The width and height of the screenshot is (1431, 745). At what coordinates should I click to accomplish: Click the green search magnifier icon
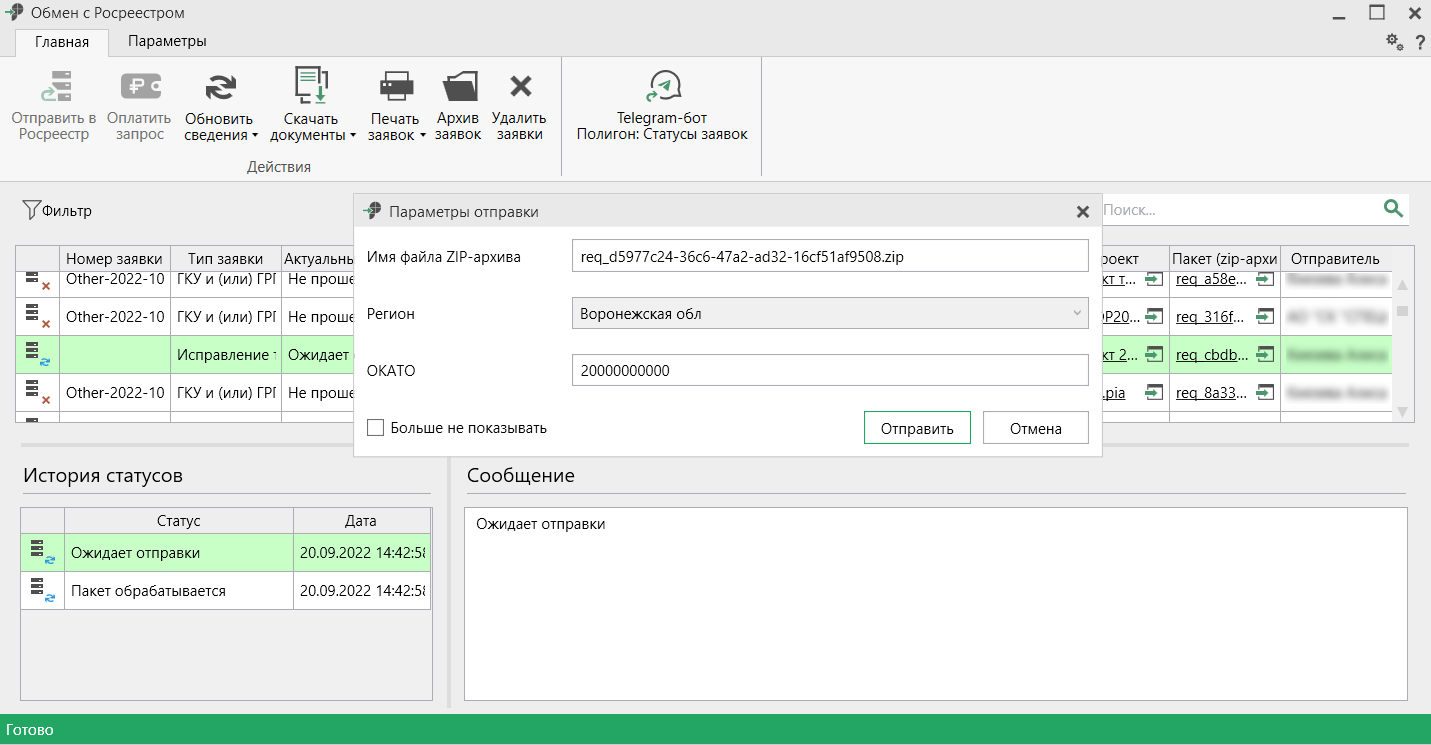(x=1392, y=209)
